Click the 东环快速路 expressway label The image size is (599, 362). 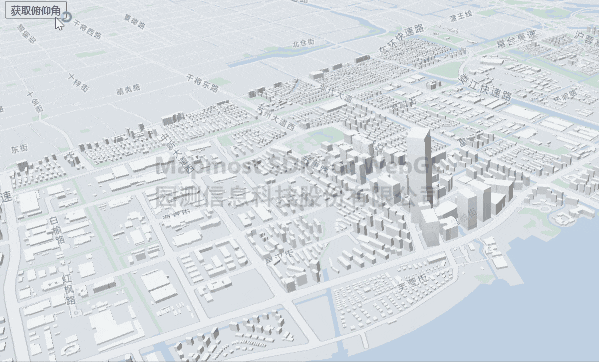(402, 38)
